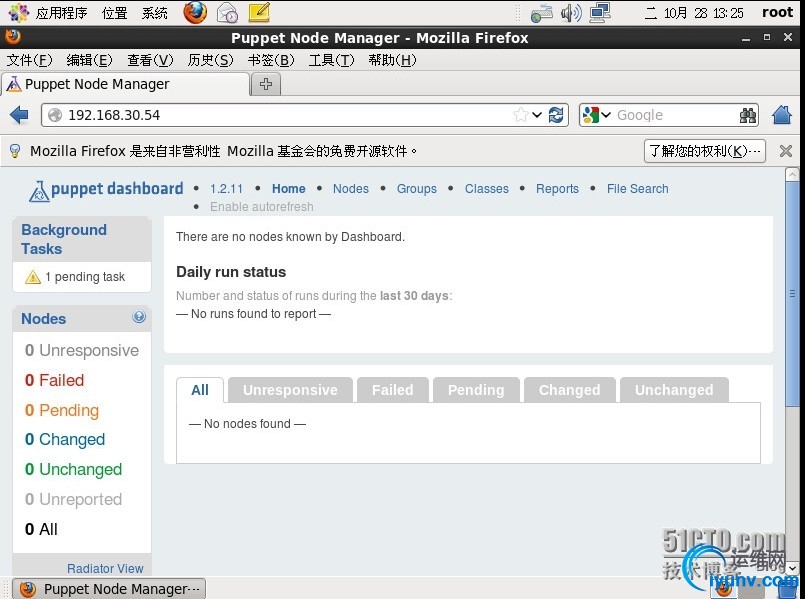Open the 帮助(H) menu
Viewport: 805px width, 599px height.
click(392, 60)
